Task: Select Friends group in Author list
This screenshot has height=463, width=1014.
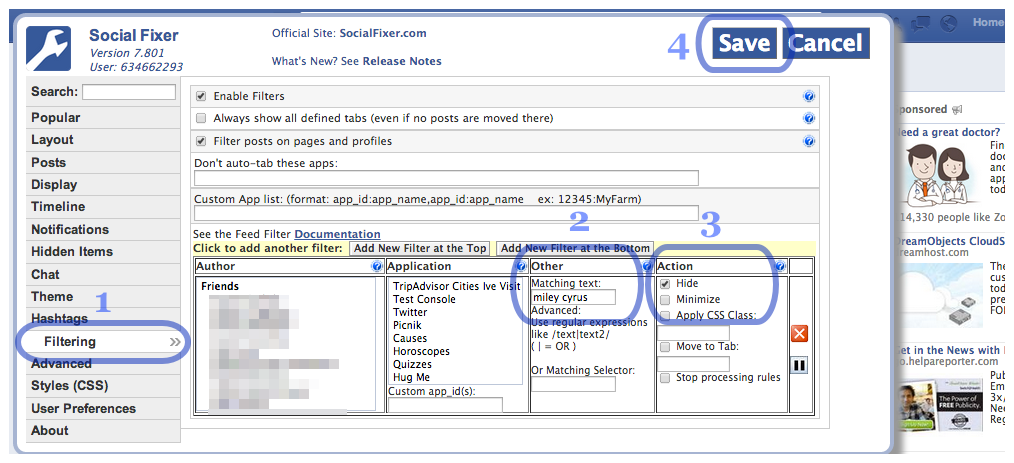Action: tap(220, 286)
